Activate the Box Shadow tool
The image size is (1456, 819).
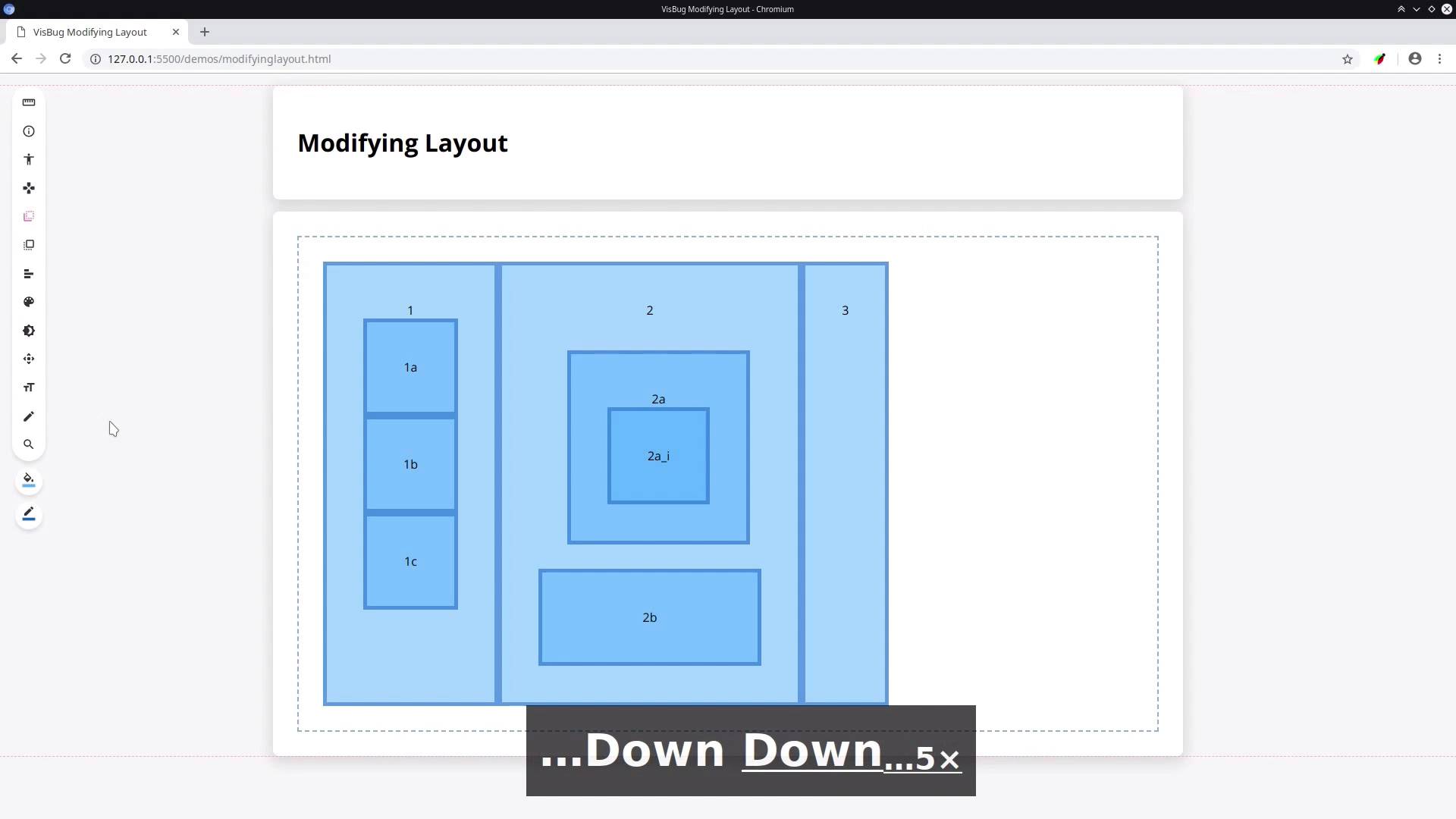pos(29,331)
